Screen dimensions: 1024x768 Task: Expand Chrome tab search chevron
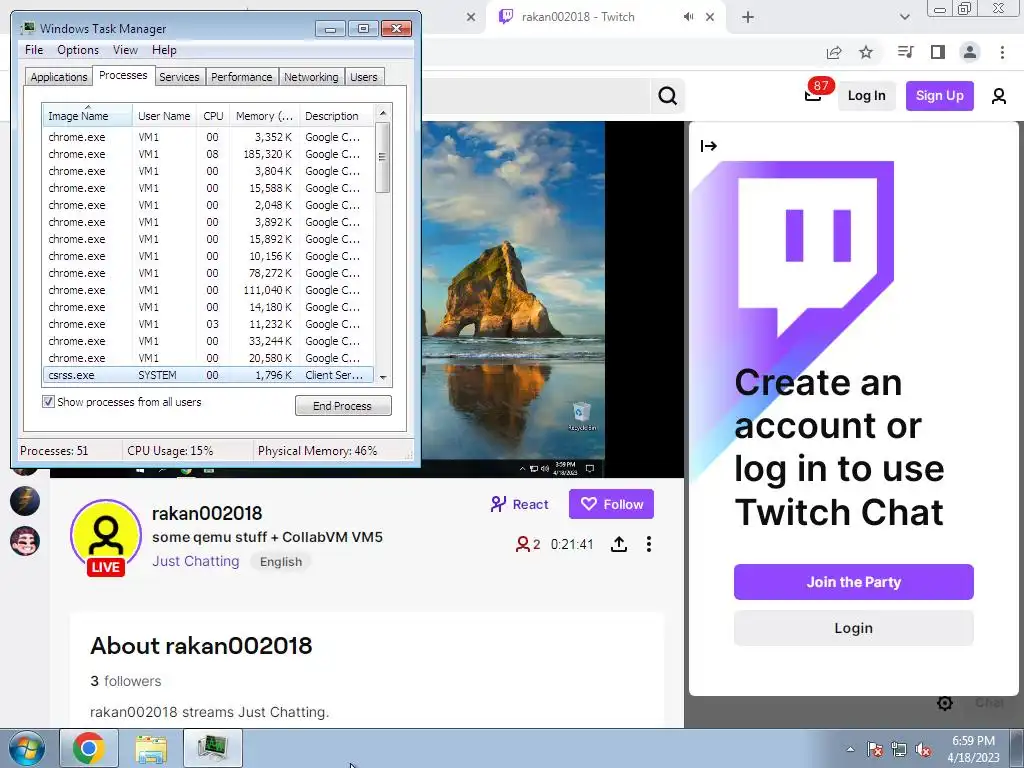904,17
